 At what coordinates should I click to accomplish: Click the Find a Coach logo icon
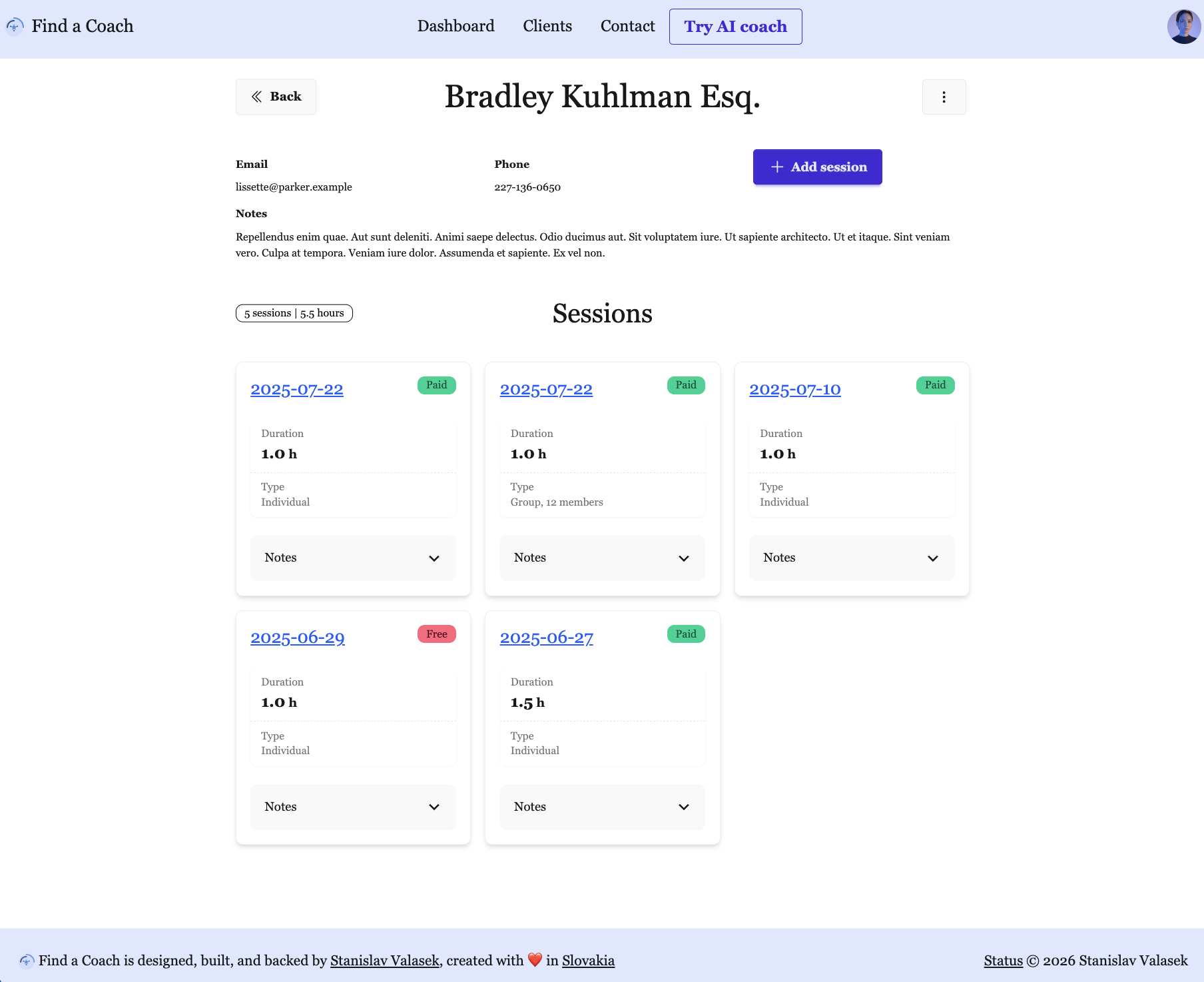tap(15, 26)
